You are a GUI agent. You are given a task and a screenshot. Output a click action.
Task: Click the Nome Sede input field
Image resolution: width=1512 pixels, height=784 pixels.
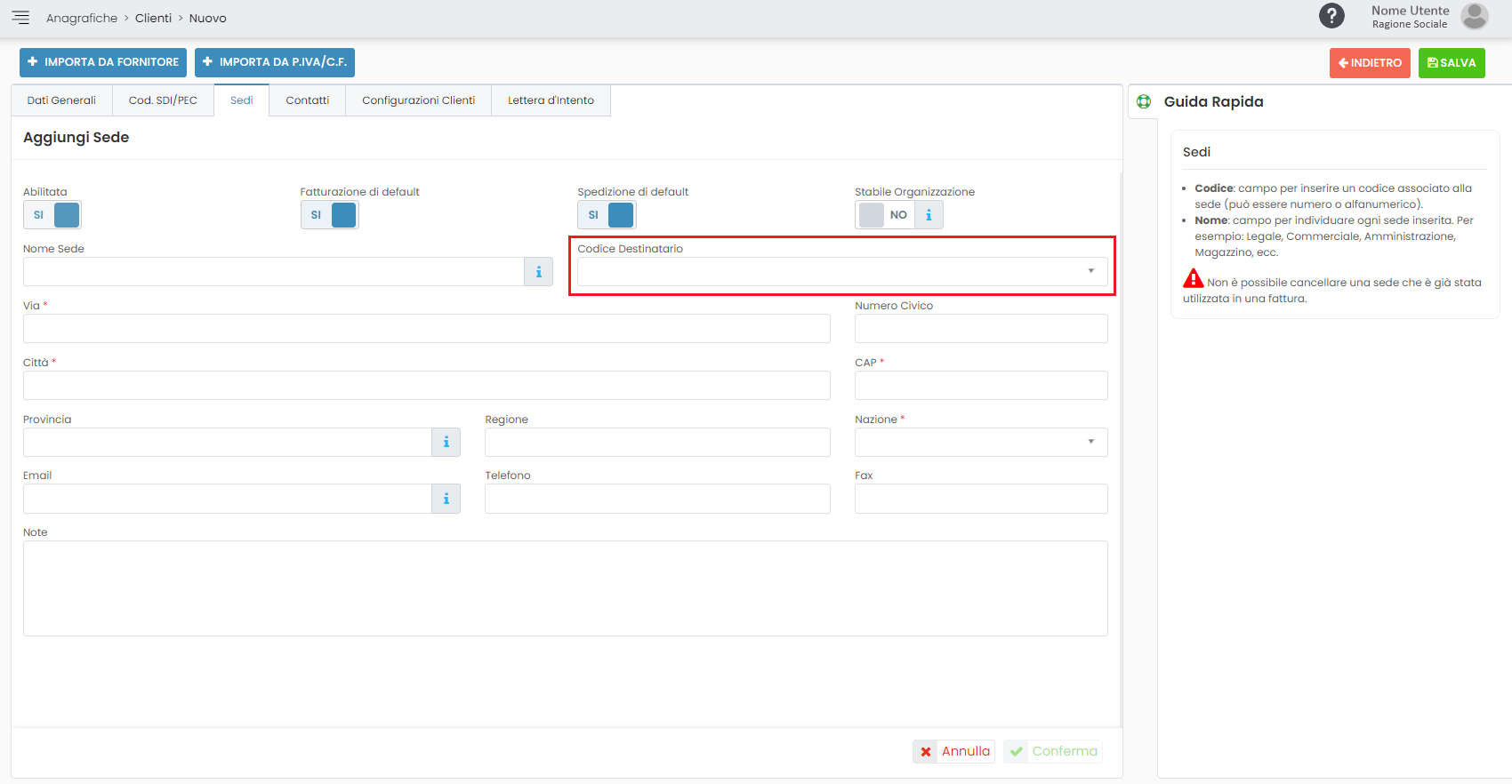[274, 272]
